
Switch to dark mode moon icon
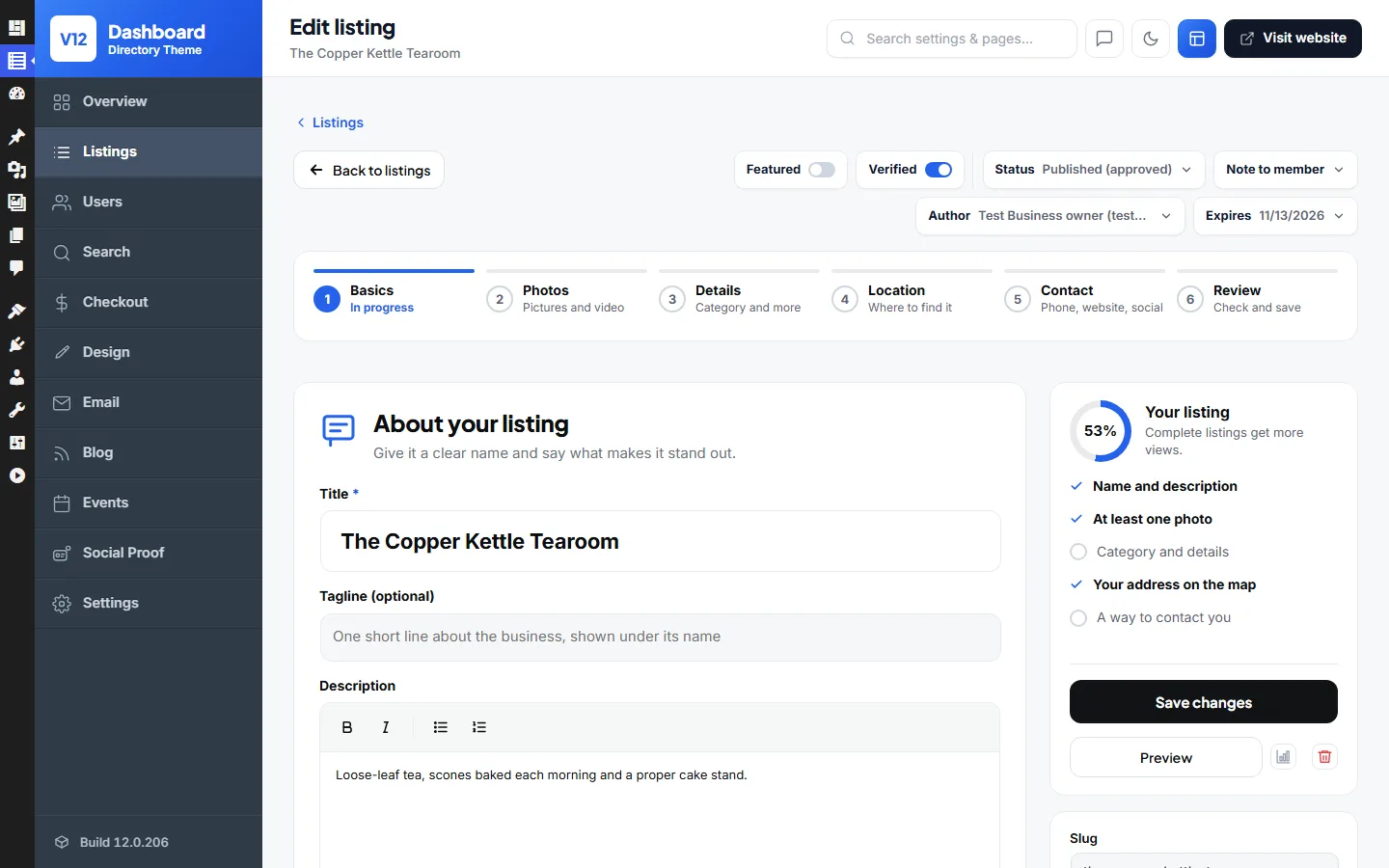pyautogui.click(x=1151, y=39)
